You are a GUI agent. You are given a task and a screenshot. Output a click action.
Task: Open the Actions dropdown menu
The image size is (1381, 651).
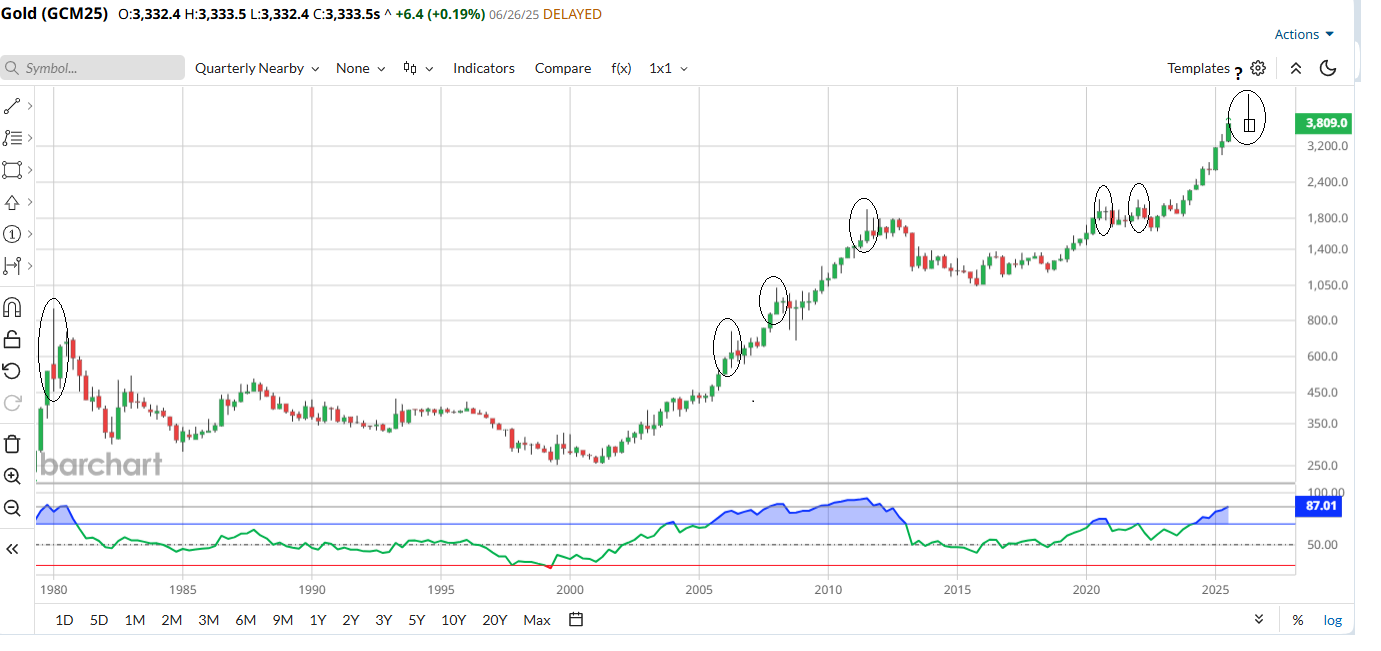click(1304, 34)
